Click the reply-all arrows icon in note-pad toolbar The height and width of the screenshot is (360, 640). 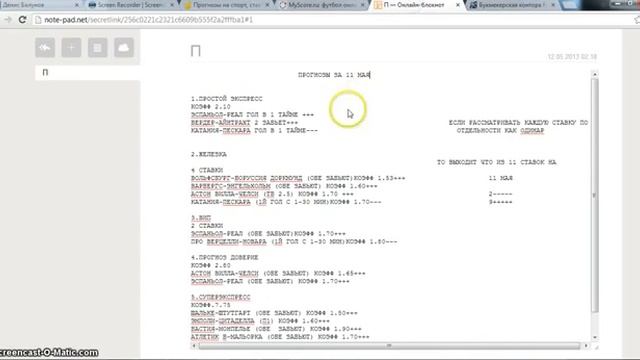45,48
